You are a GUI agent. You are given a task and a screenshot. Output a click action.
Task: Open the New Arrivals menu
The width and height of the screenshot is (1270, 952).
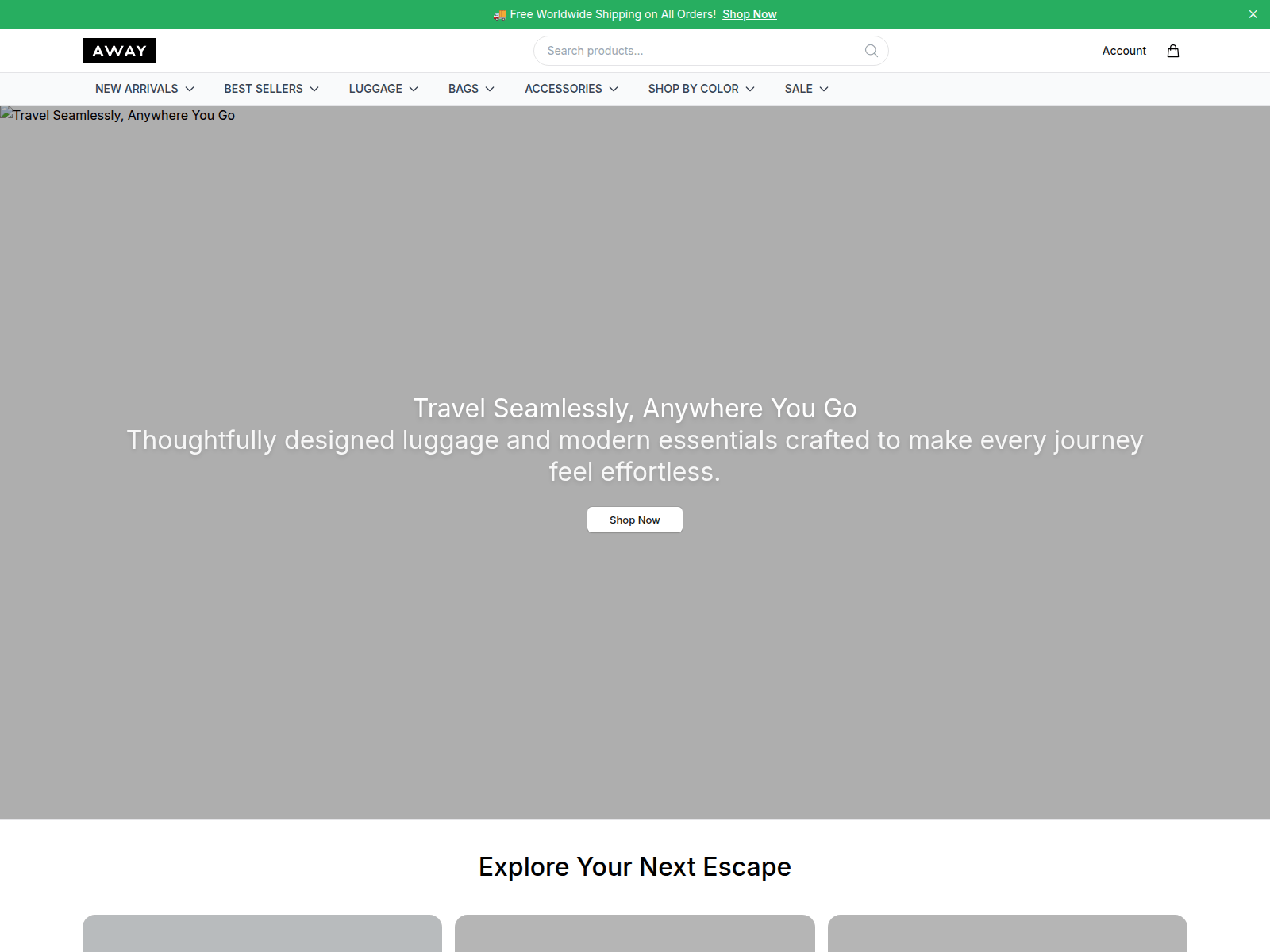(144, 89)
